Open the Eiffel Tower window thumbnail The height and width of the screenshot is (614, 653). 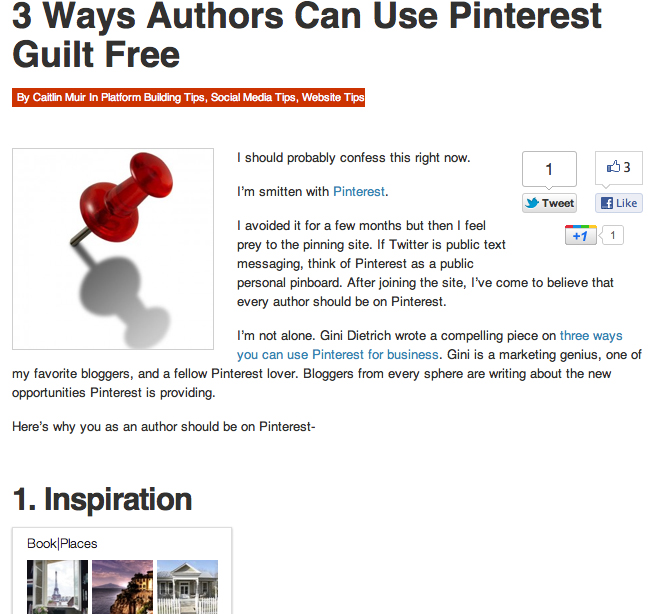[57, 586]
